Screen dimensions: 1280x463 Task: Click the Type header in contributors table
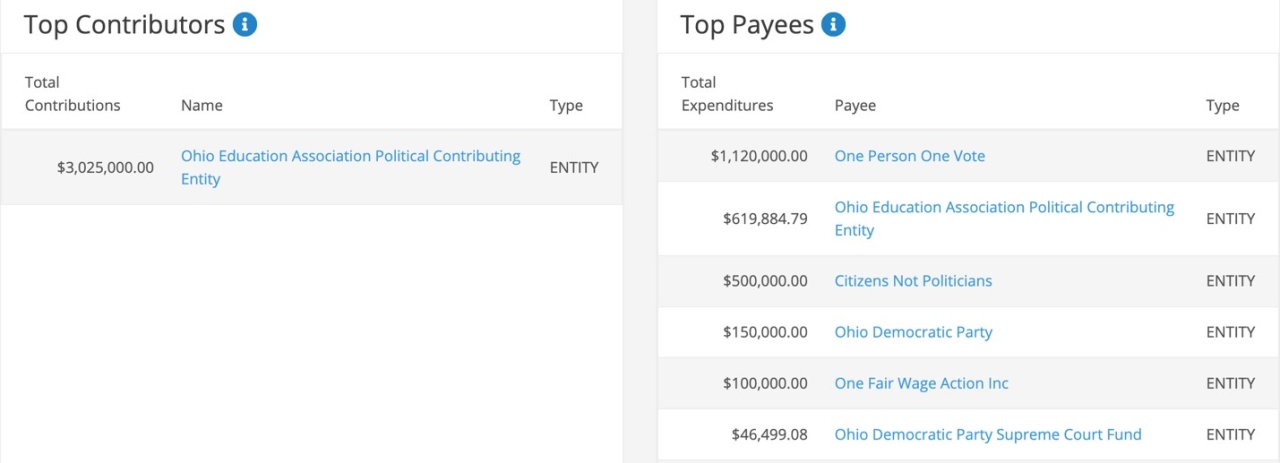[x=566, y=105]
